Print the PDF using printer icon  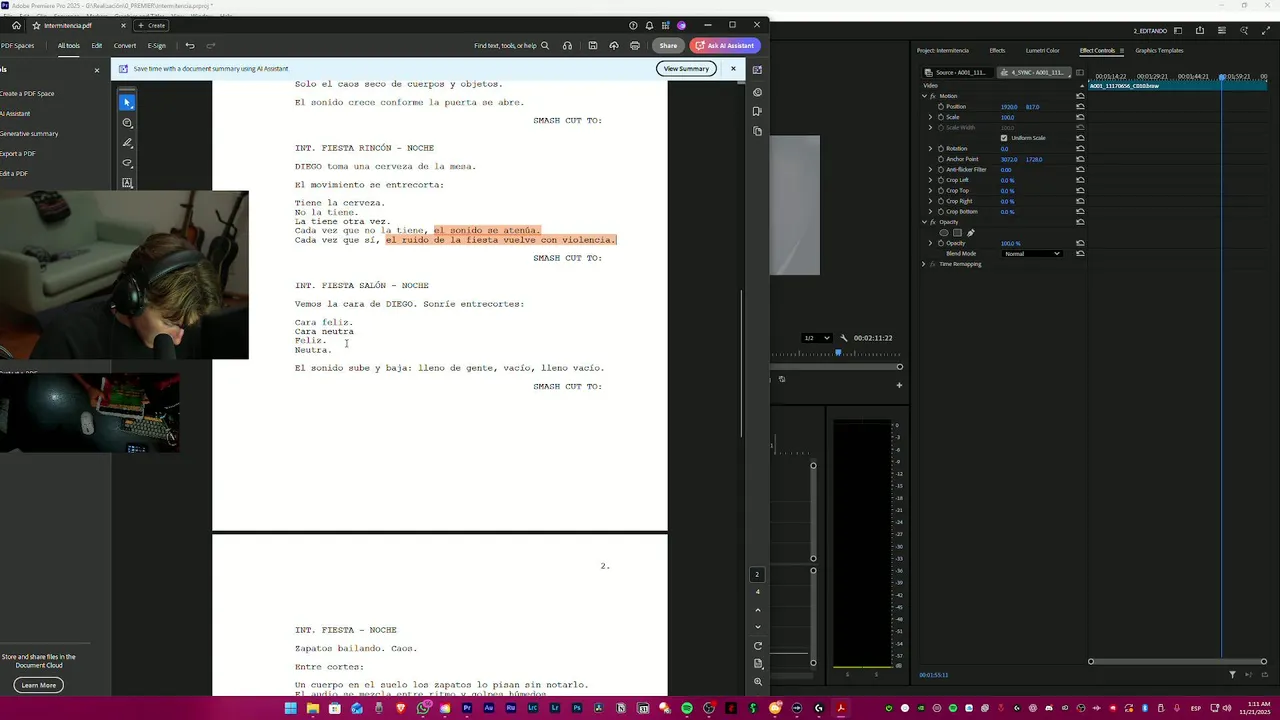tap(635, 45)
